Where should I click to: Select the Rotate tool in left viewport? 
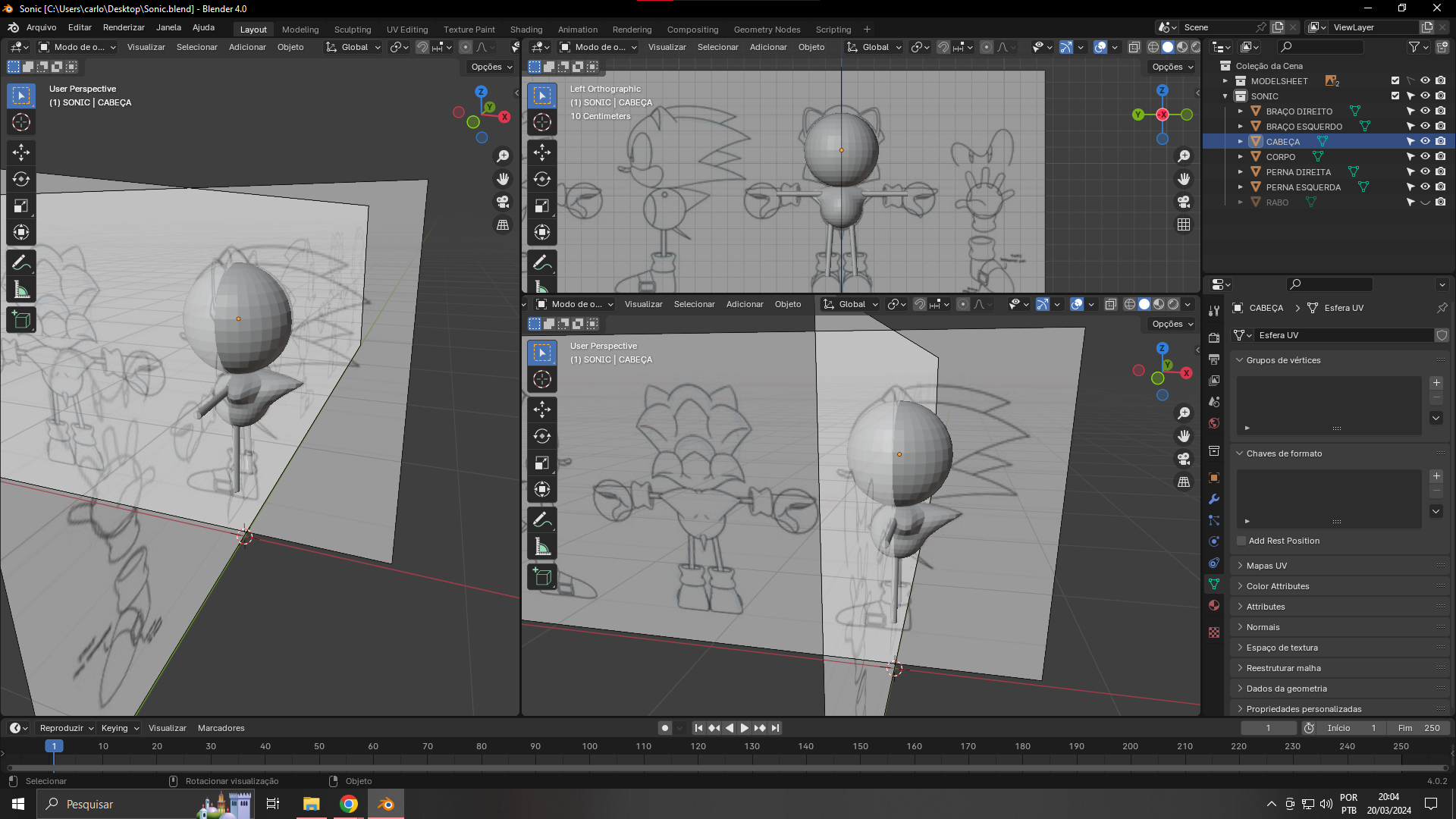tap(21, 179)
